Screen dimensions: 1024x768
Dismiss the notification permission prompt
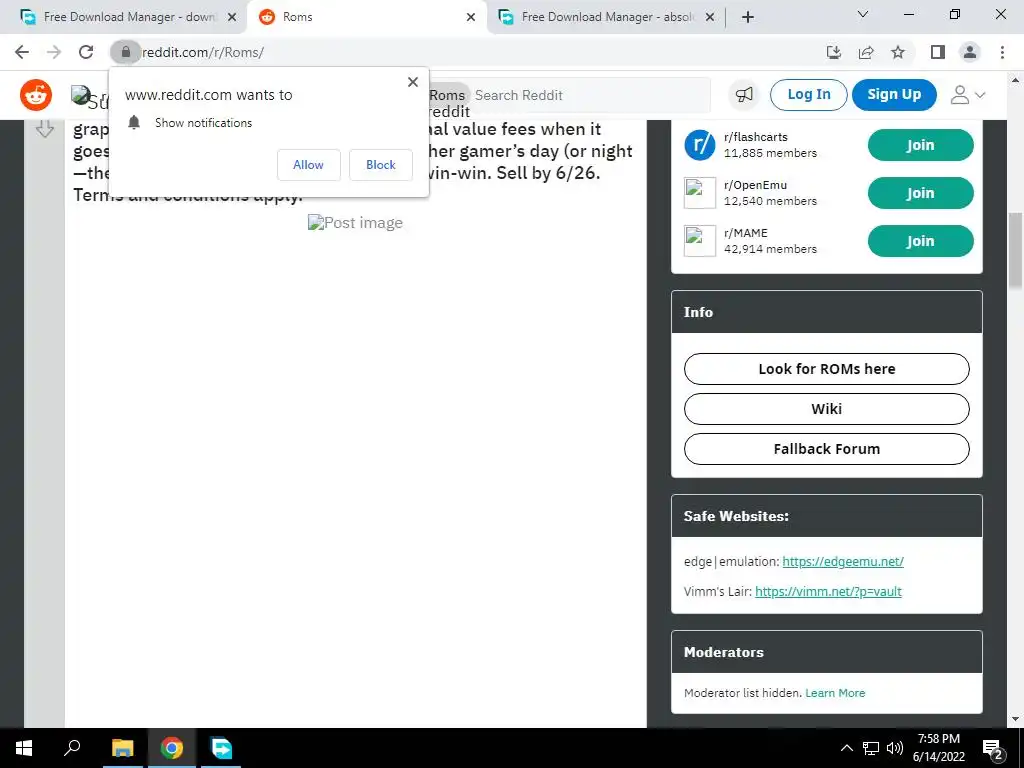click(413, 82)
